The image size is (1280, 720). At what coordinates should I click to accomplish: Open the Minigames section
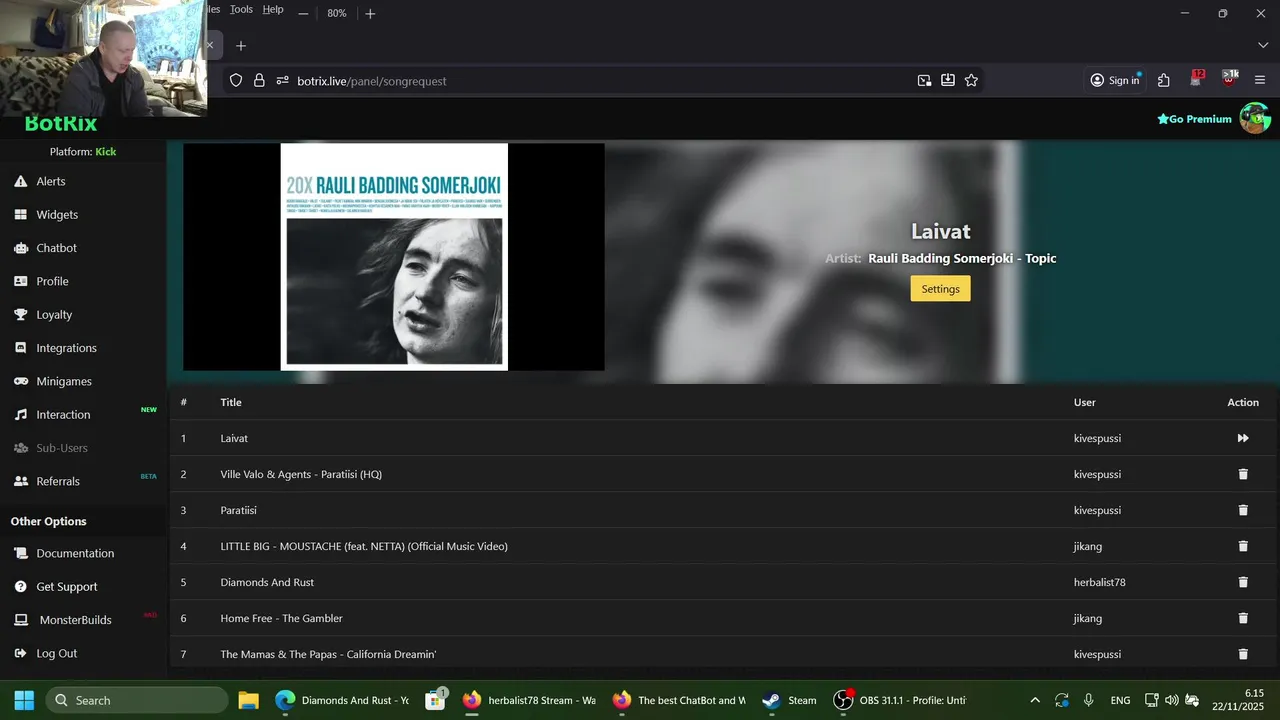click(x=64, y=381)
